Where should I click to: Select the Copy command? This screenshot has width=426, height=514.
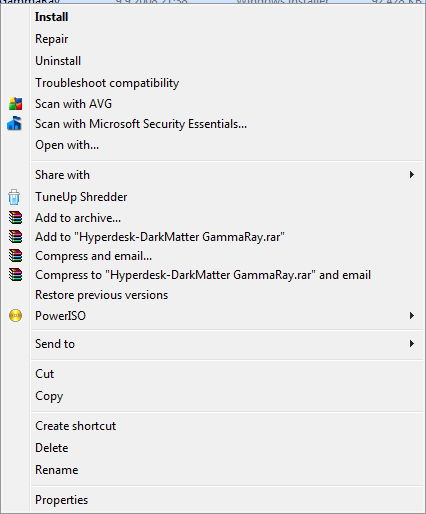tap(49, 396)
